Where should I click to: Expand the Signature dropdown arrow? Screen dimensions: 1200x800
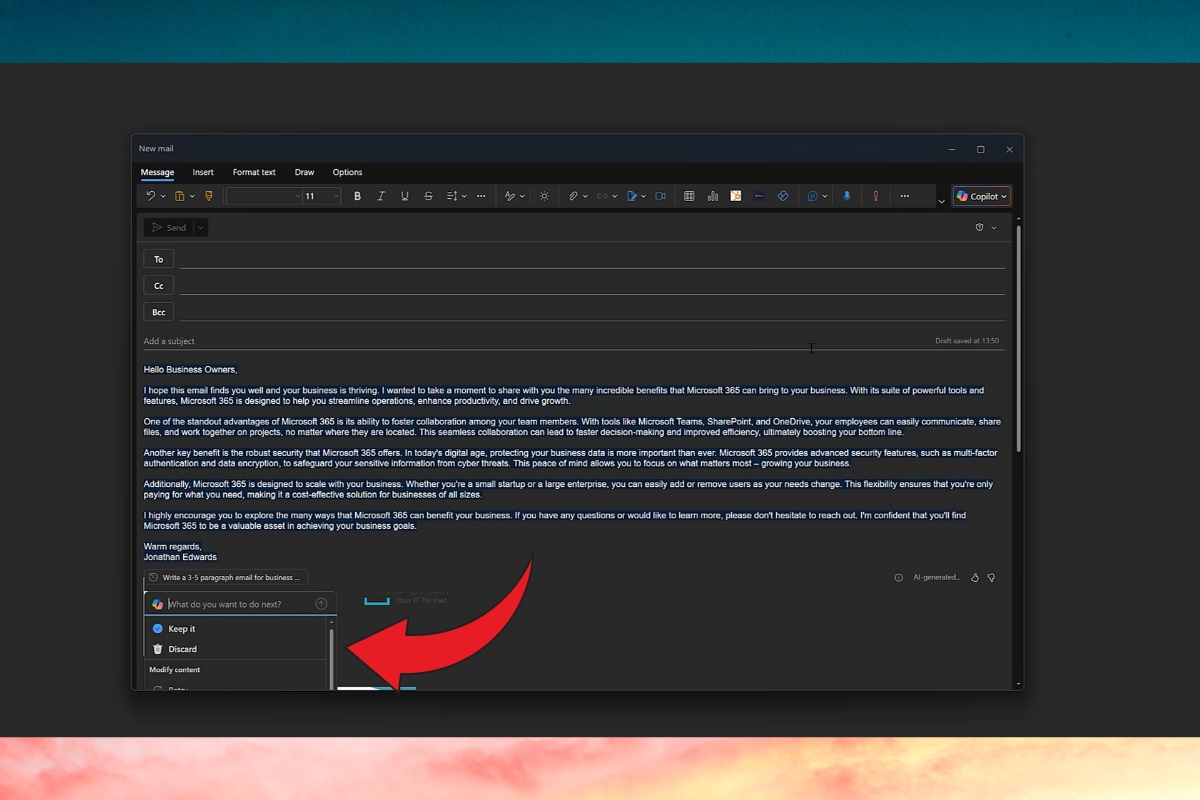coord(644,196)
